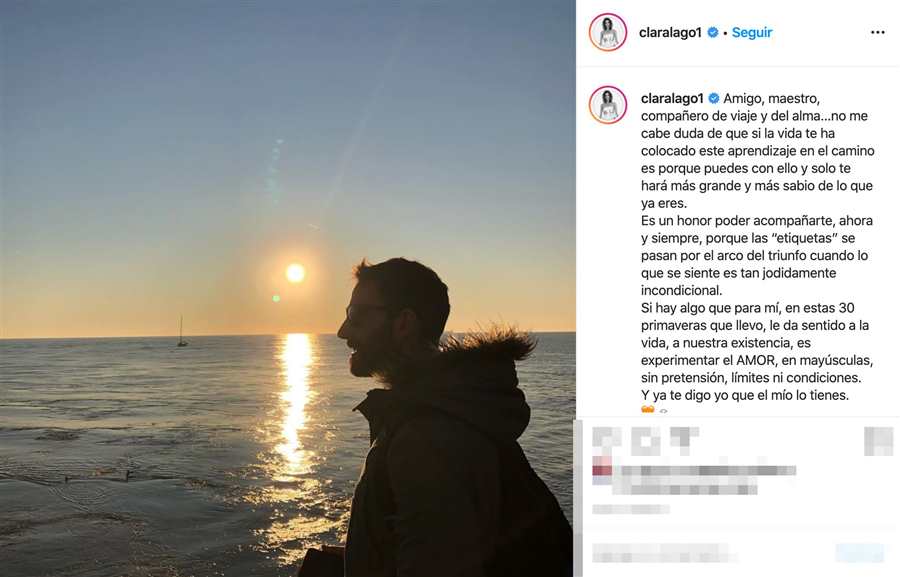Click the profile avatar beside the caption

tap(608, 105)
